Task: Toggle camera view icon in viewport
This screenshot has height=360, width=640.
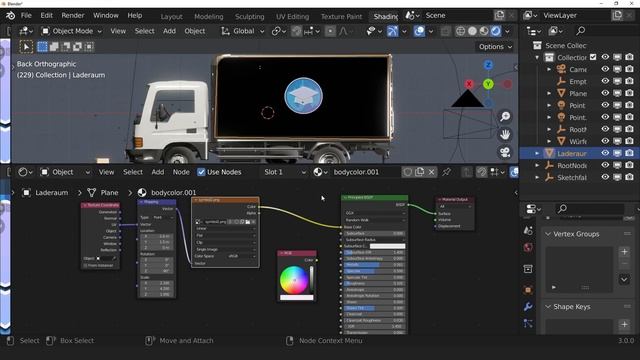Action: (x=505, y=152)
